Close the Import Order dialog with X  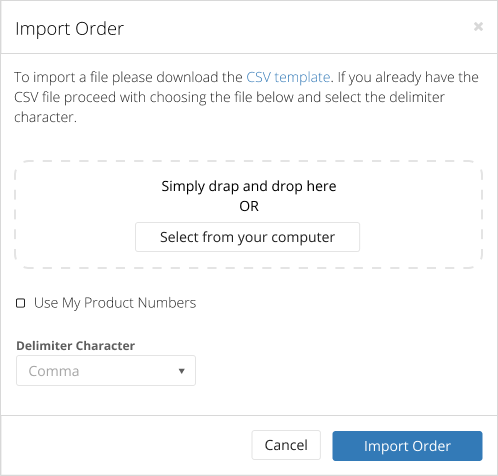point(478,26)
